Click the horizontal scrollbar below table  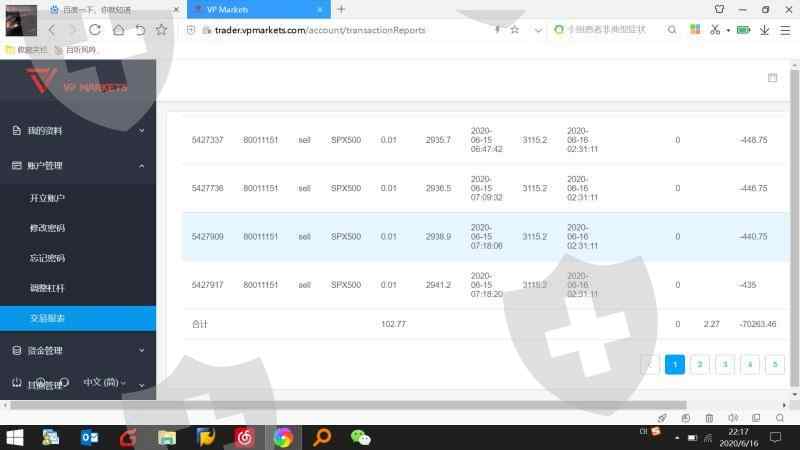400,405
